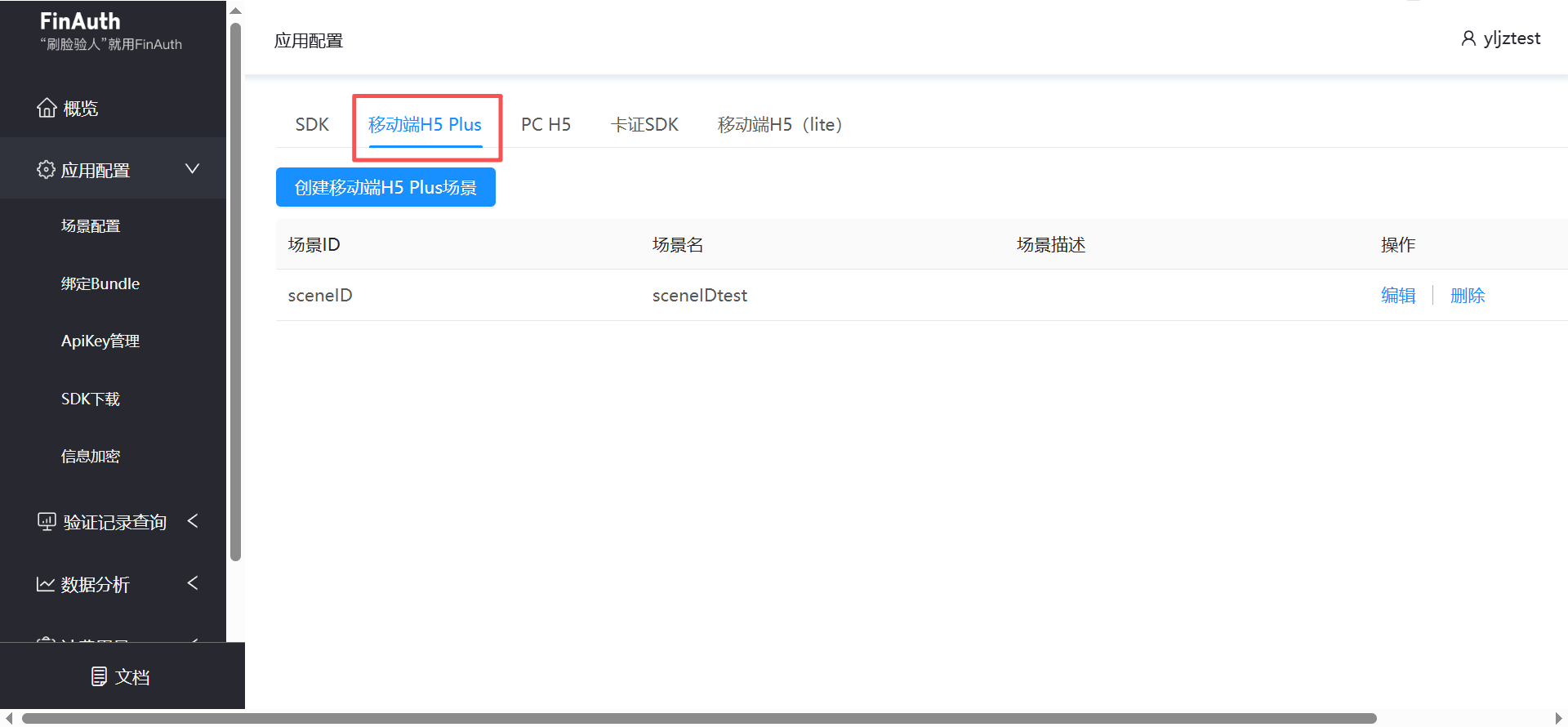Switch to the PC H5 tab
The width and height of the screenshot is (1568, 727).
click(x=546, y=124)
